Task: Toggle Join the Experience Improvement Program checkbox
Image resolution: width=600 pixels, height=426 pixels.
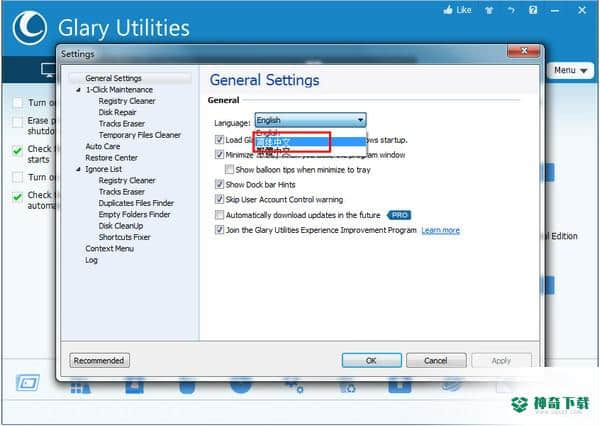Action: click(x=219, y=230)
